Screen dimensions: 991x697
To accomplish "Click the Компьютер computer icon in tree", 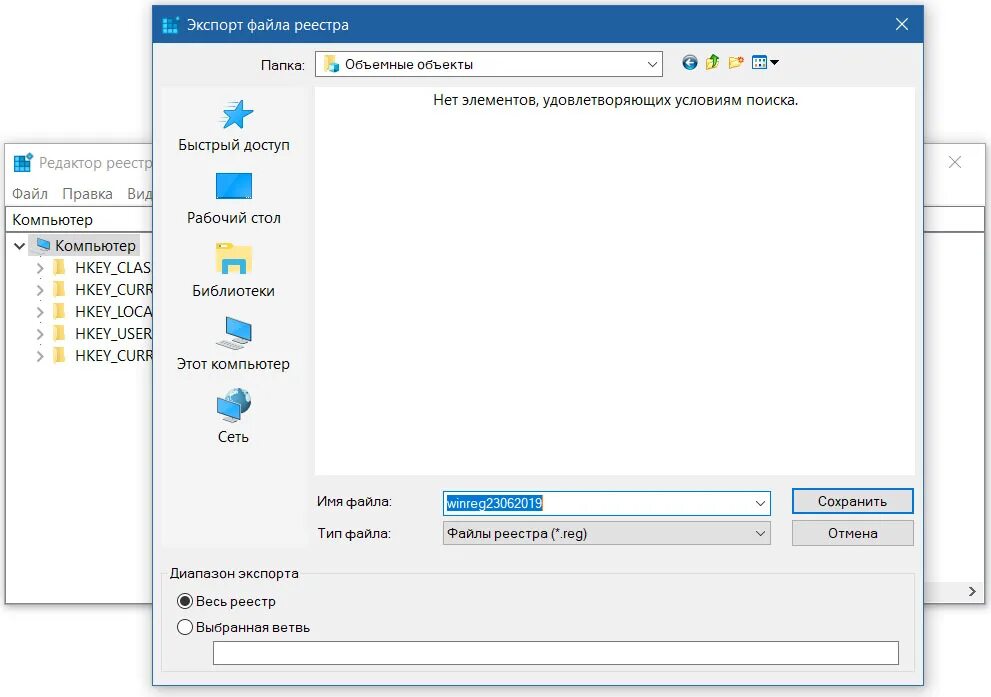I will 43,245.
